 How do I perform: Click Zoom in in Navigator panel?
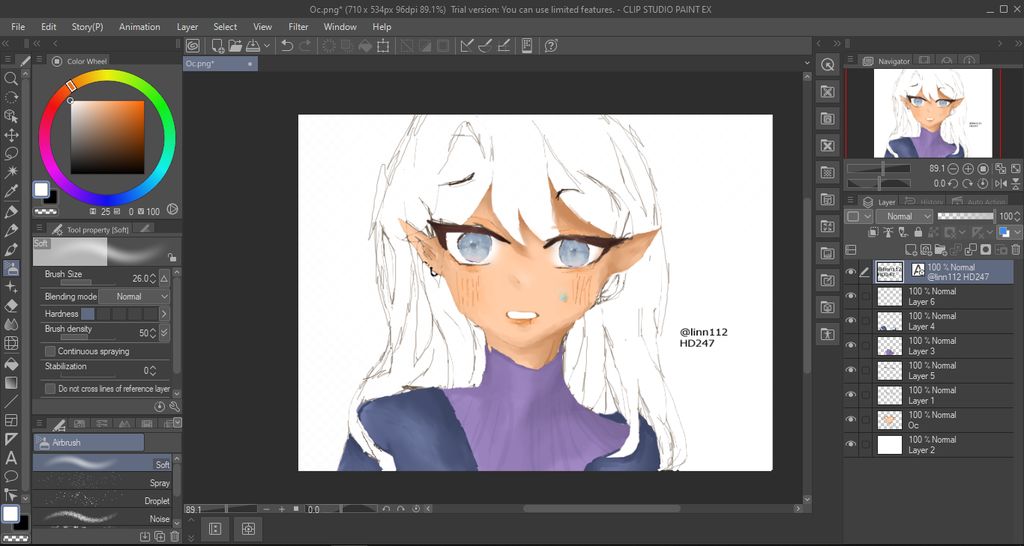(968, 169)
